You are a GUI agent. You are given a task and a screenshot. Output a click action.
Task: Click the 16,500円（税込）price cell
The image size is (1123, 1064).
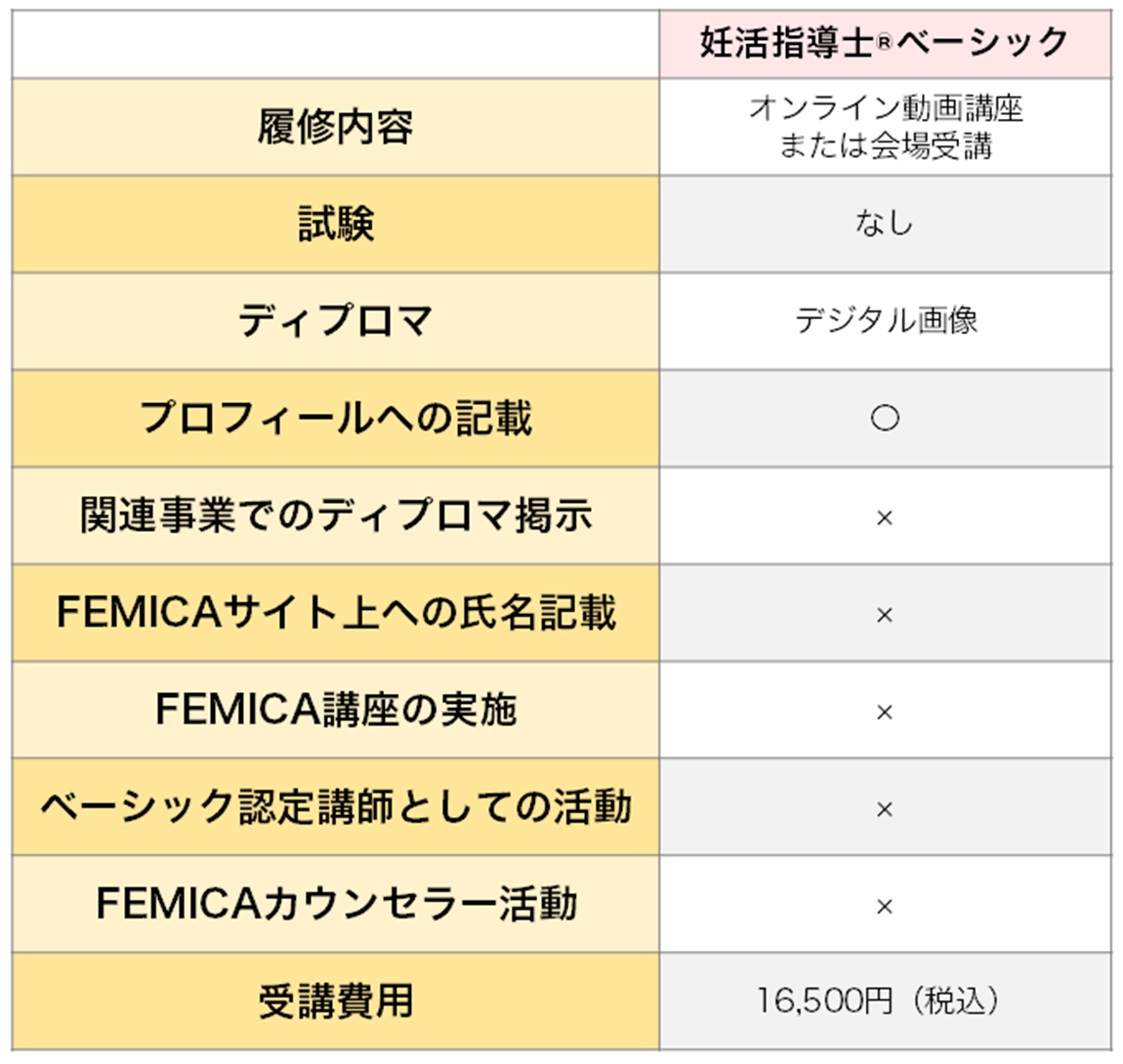click(879, 1001)
